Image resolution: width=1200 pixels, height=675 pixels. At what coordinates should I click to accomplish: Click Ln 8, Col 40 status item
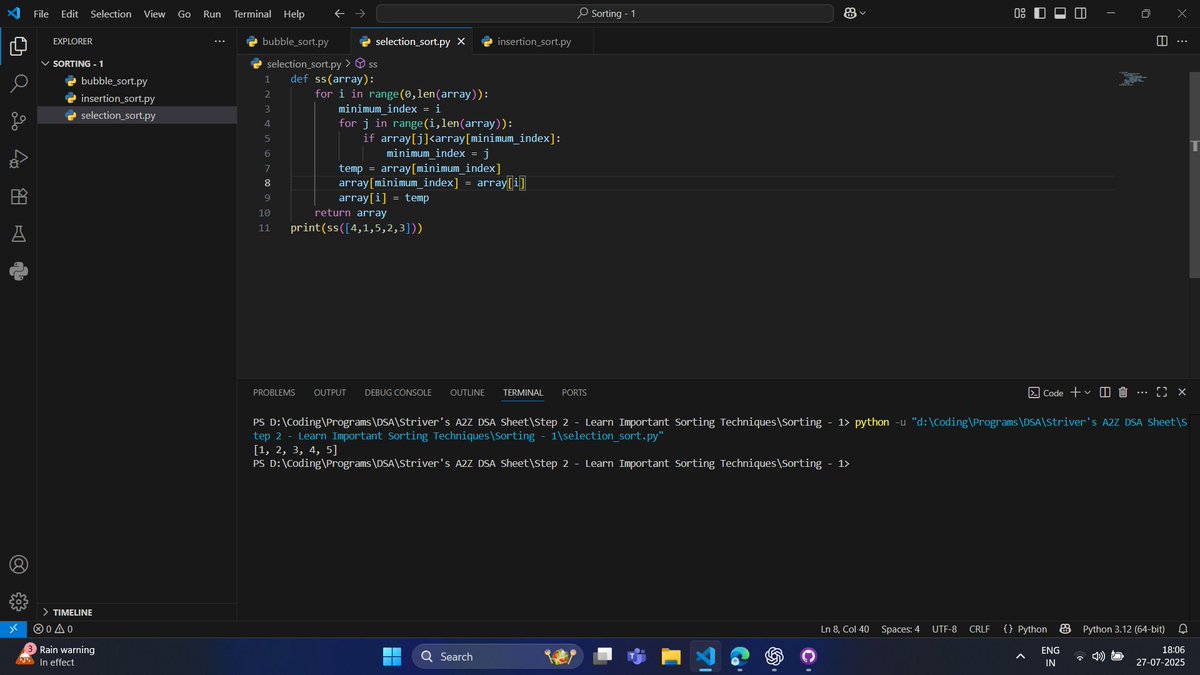844,629
